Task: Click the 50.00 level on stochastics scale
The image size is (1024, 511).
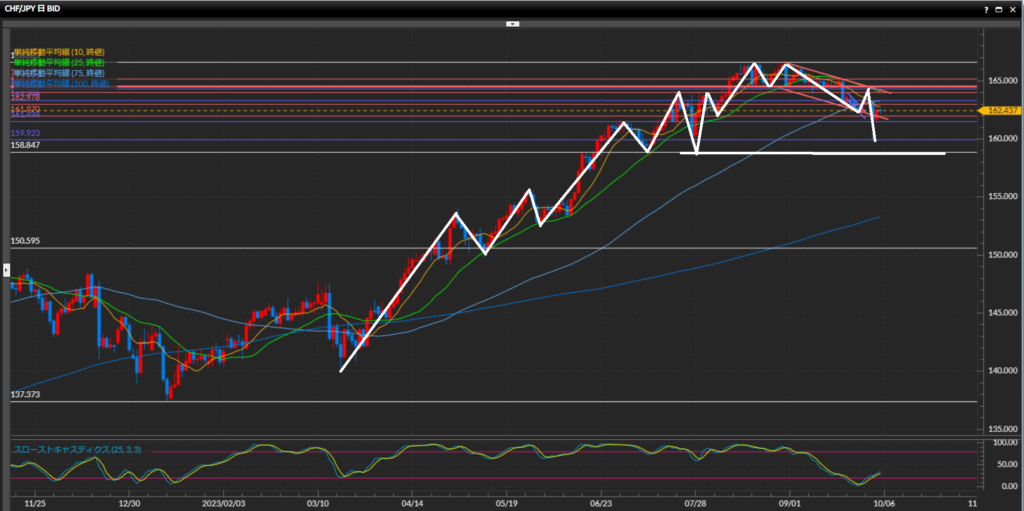Action: [x=1001, y=465]
